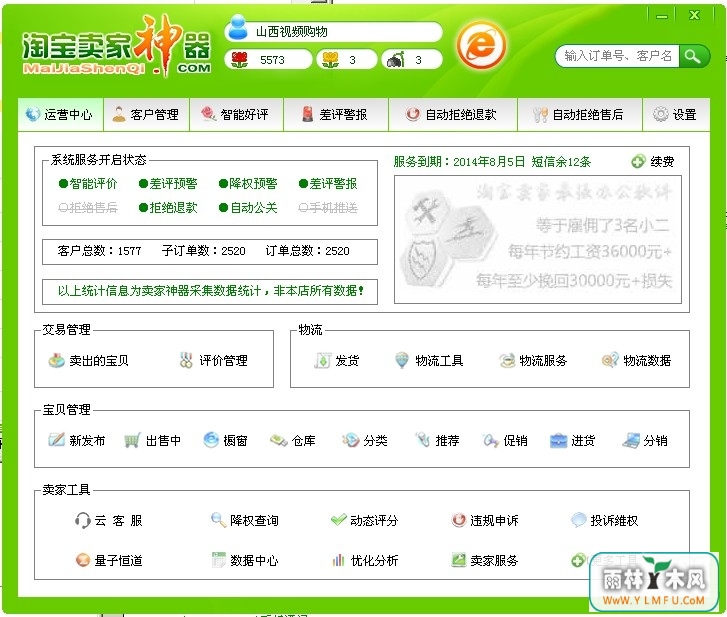Open the 自动拒绝售后 tab
This screenshot has width=727, height=617.
click(580, 114)
